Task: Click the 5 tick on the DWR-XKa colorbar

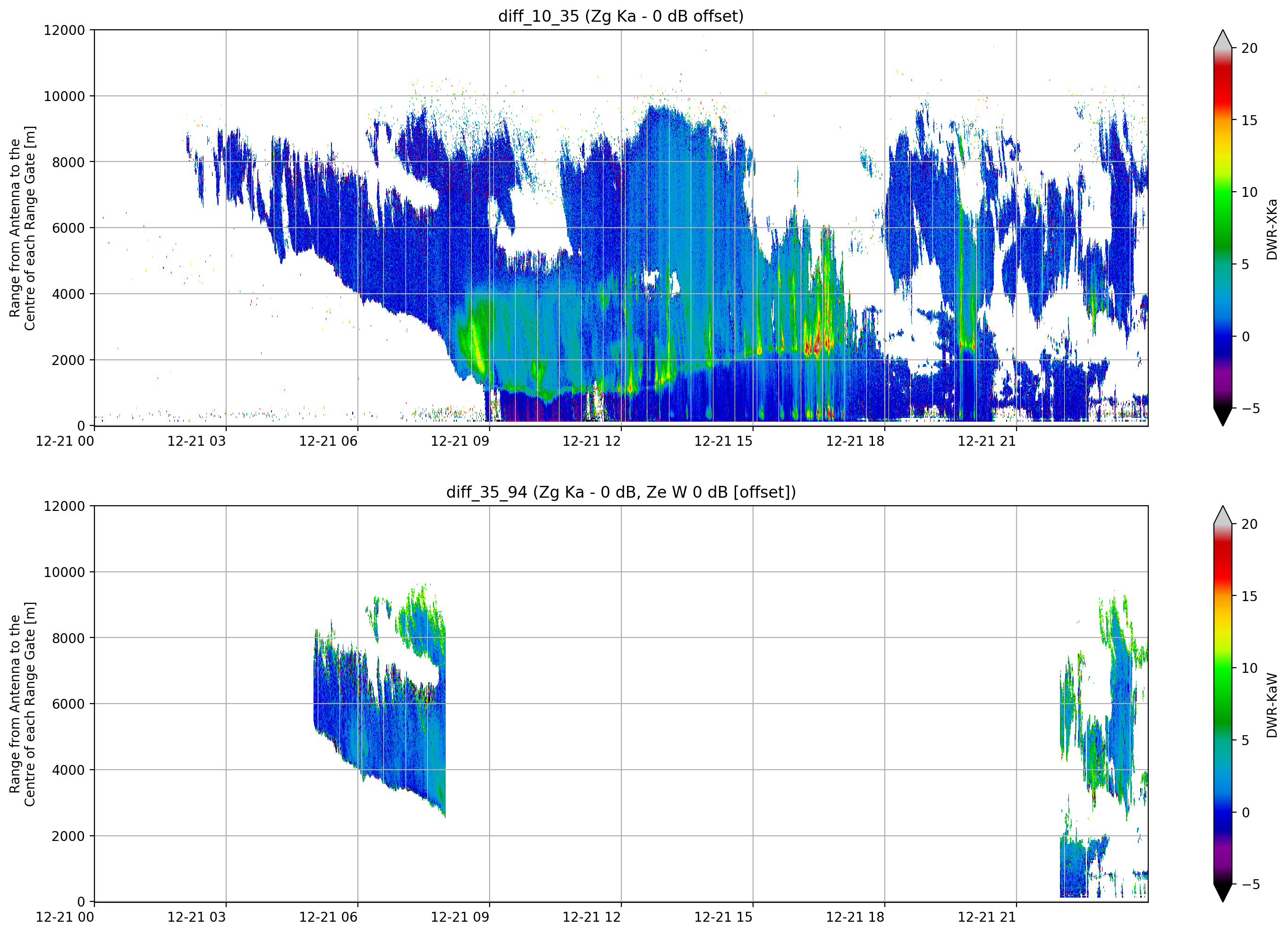Action: pyautogui.click(x=1246, y=264)
